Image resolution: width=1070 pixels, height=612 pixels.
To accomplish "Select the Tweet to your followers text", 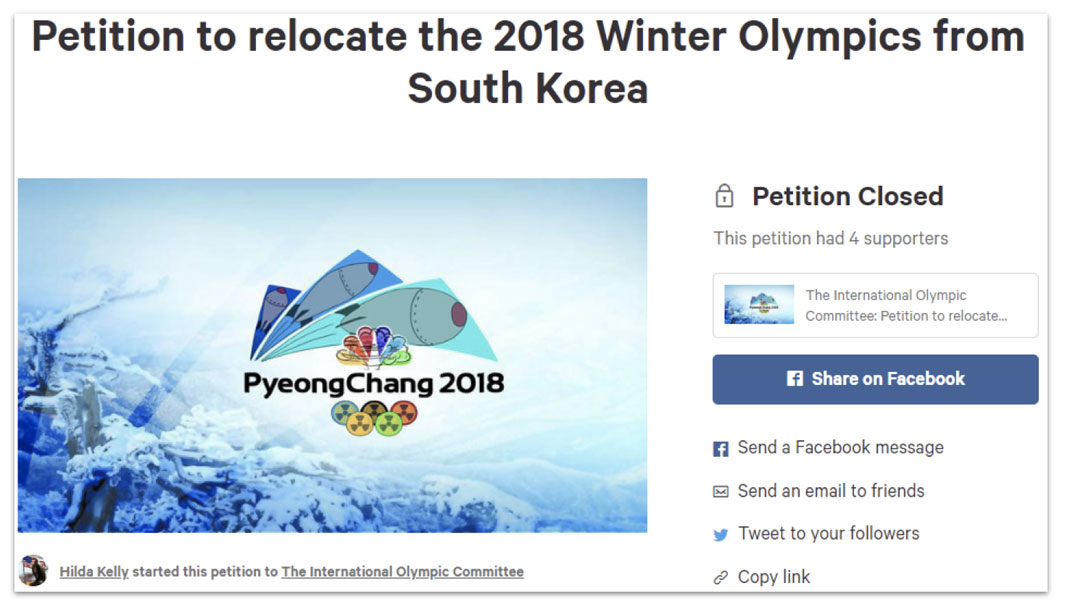I will tap(828, 534).
